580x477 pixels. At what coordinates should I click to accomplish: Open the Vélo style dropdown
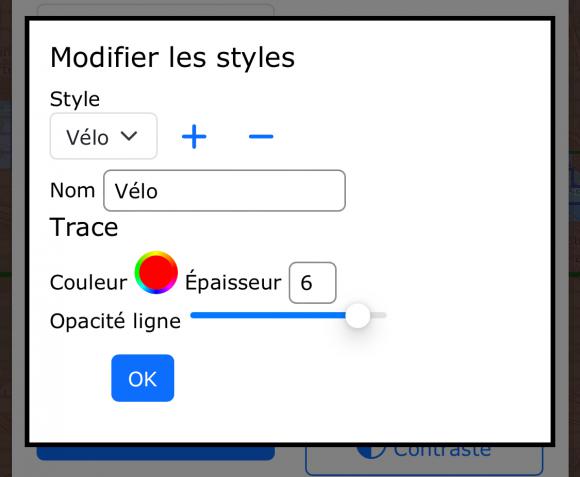tap(104, 136)
